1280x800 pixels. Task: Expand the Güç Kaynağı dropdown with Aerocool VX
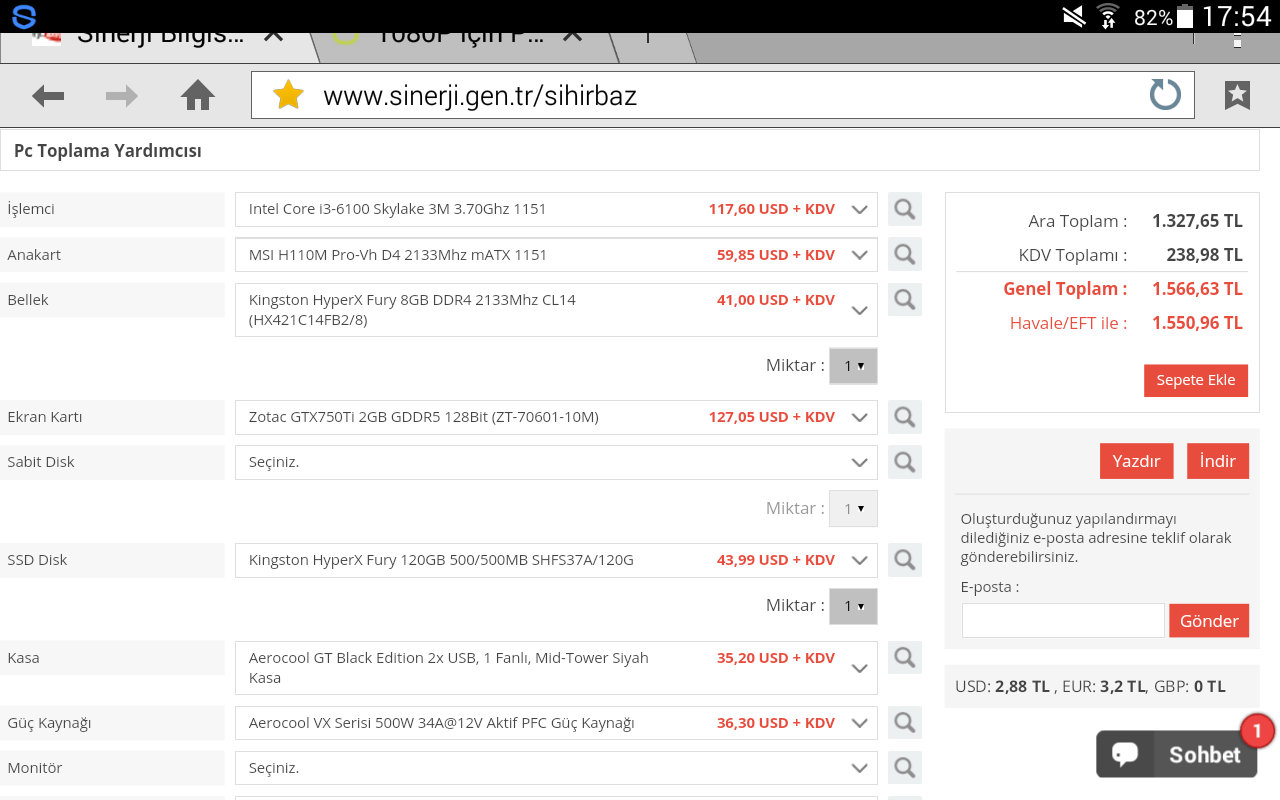tap(556, 722)
